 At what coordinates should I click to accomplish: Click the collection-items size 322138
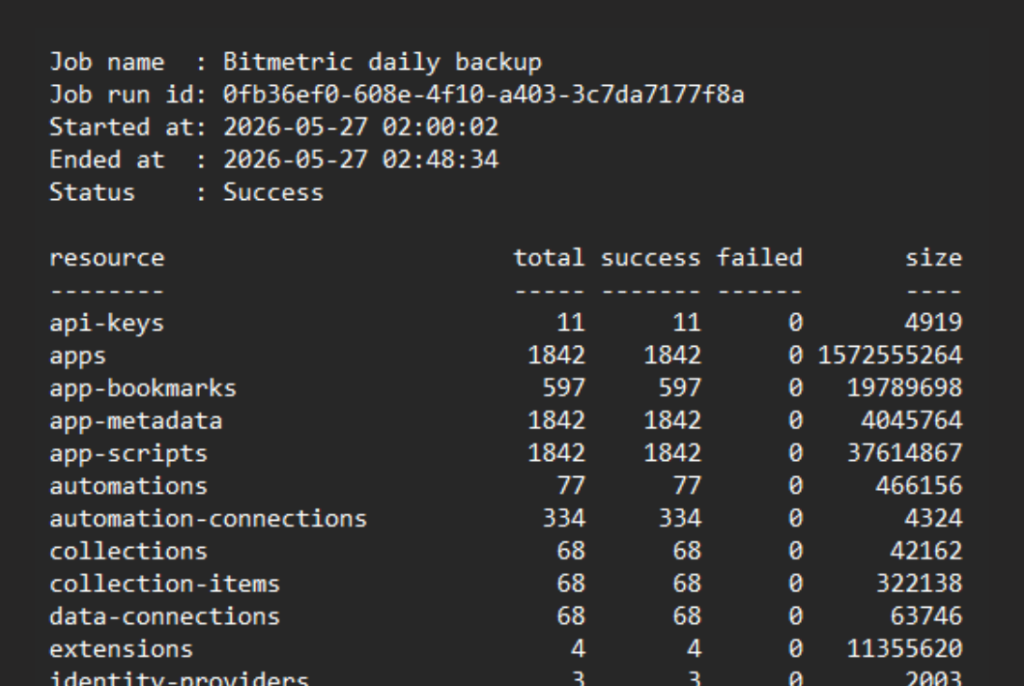[919, 585]
